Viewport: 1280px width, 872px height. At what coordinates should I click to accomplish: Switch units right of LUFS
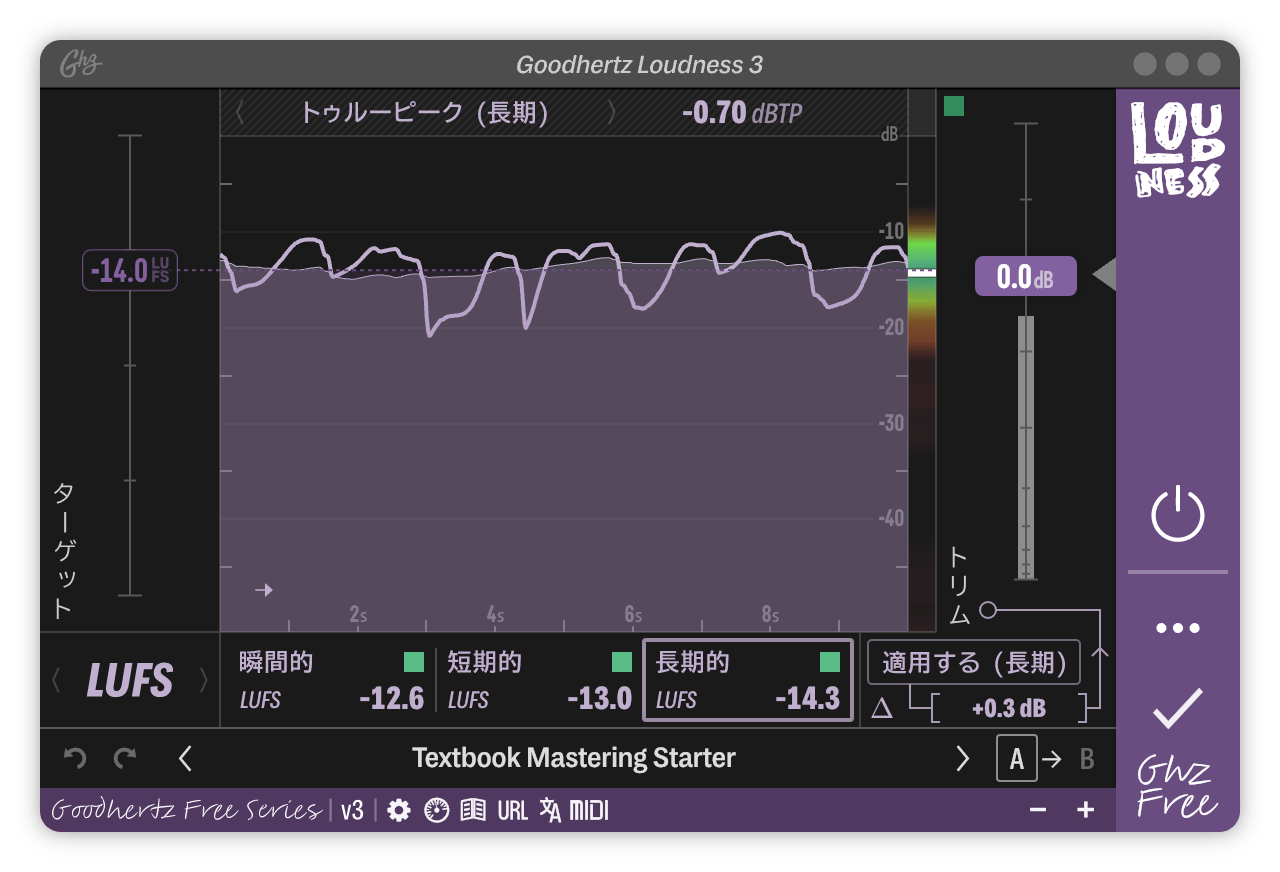click(204, 681)
